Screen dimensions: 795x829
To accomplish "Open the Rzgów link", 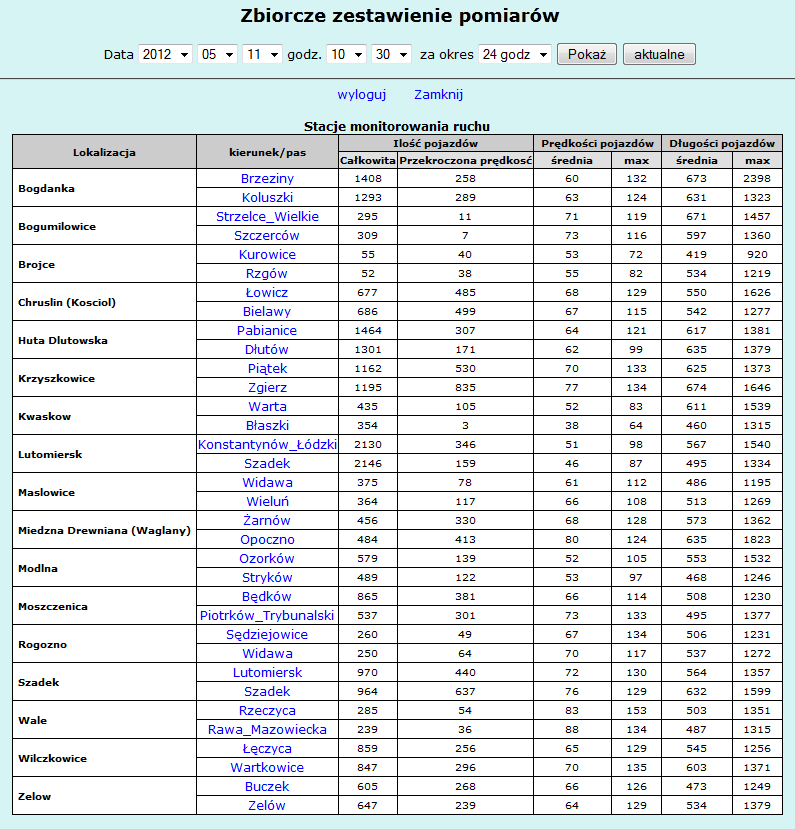I will click(x=267, y=274).
